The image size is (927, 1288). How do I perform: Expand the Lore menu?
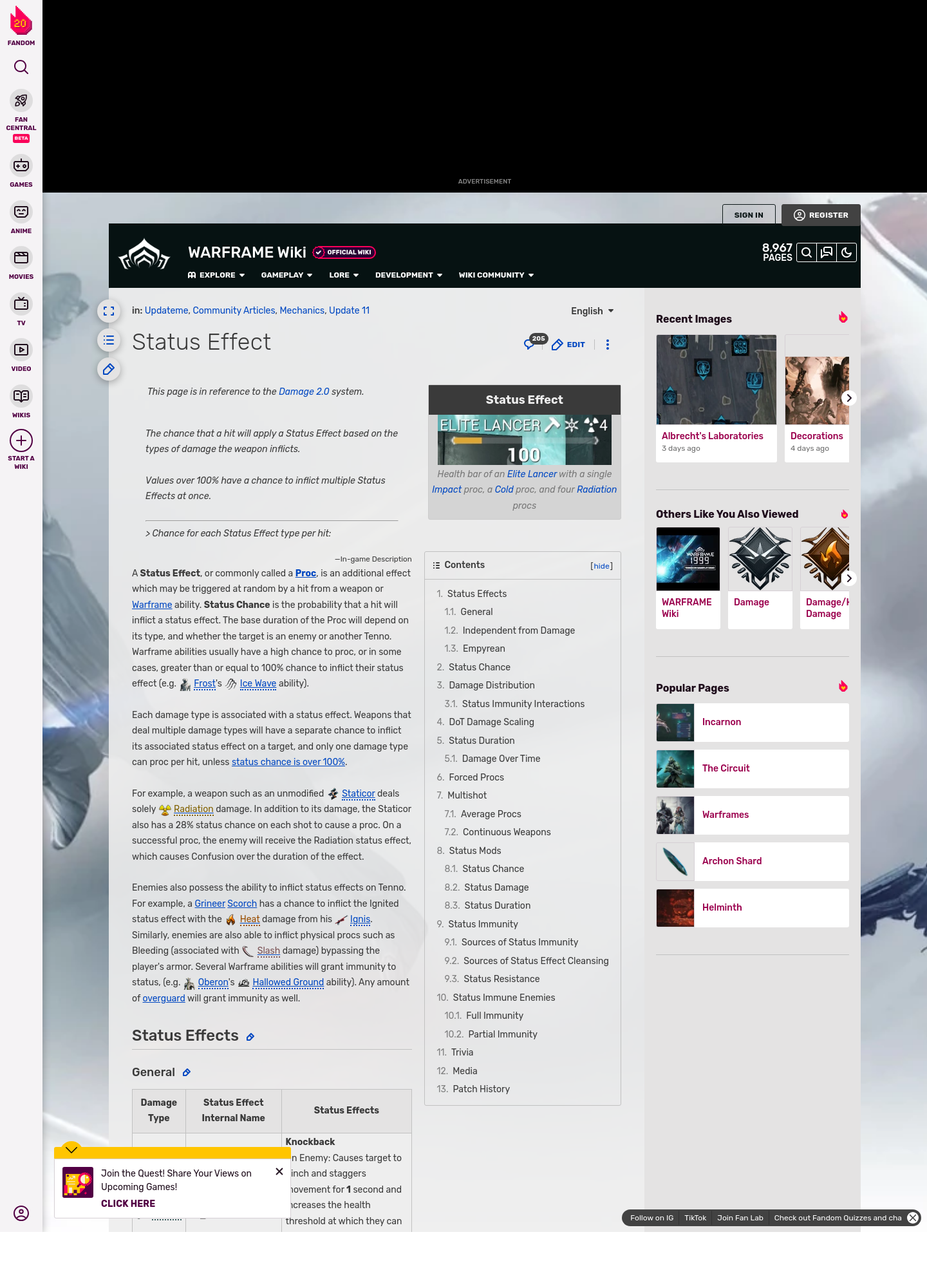pos(344,275)
